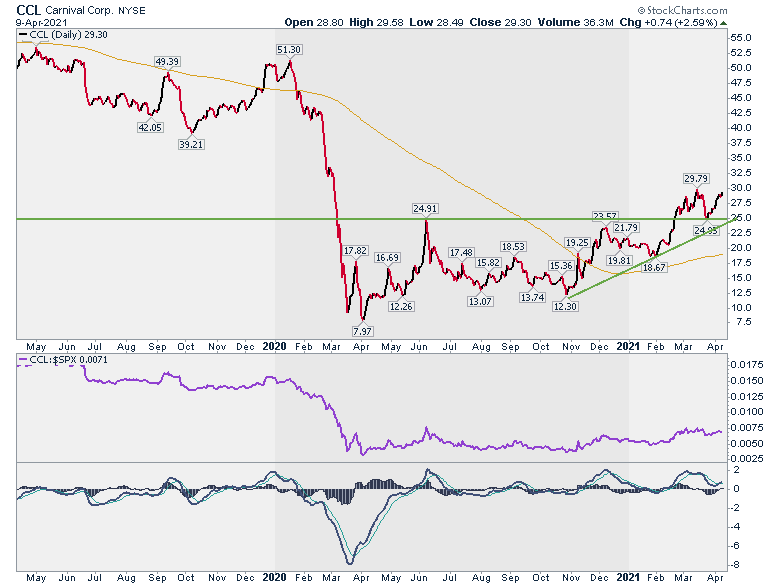The width and height of the screenshot is (780, 586).
Task: Click the 2021 label under the price chart
Action: pos(628,346)
